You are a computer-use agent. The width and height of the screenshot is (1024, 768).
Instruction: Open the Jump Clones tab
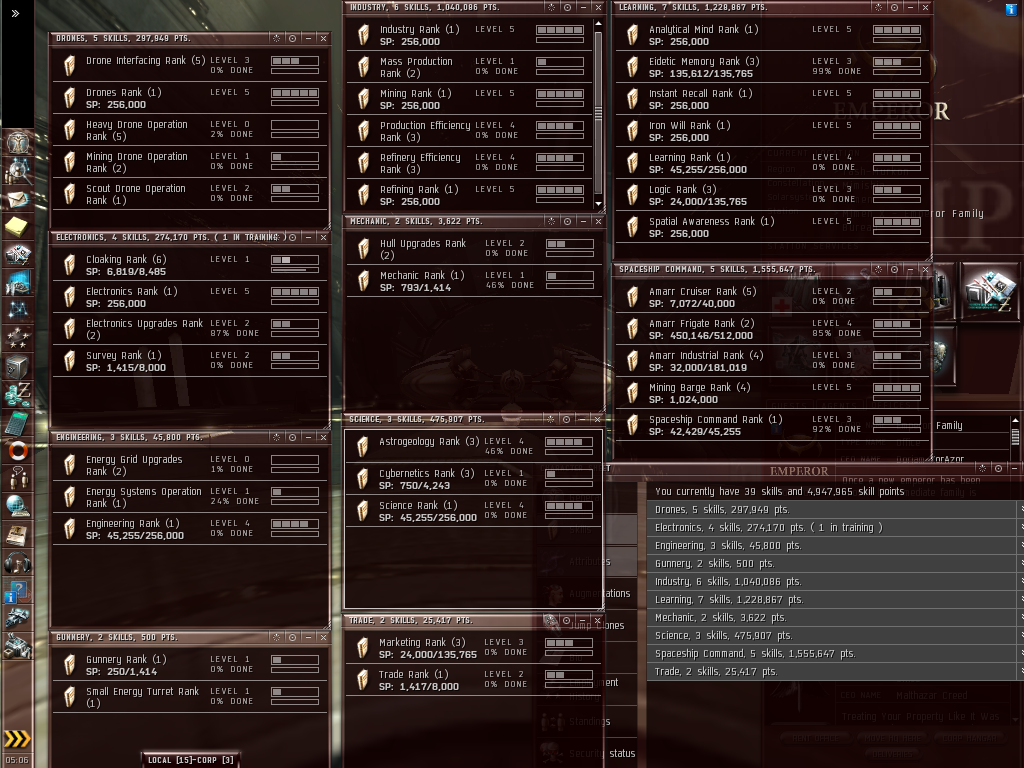pyautogui.click(x=588, y=626)
